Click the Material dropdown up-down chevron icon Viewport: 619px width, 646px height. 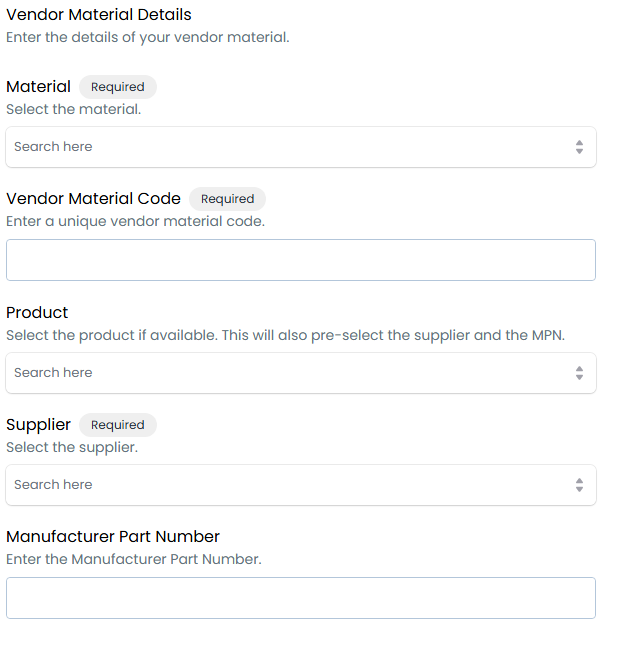(579, 147)
